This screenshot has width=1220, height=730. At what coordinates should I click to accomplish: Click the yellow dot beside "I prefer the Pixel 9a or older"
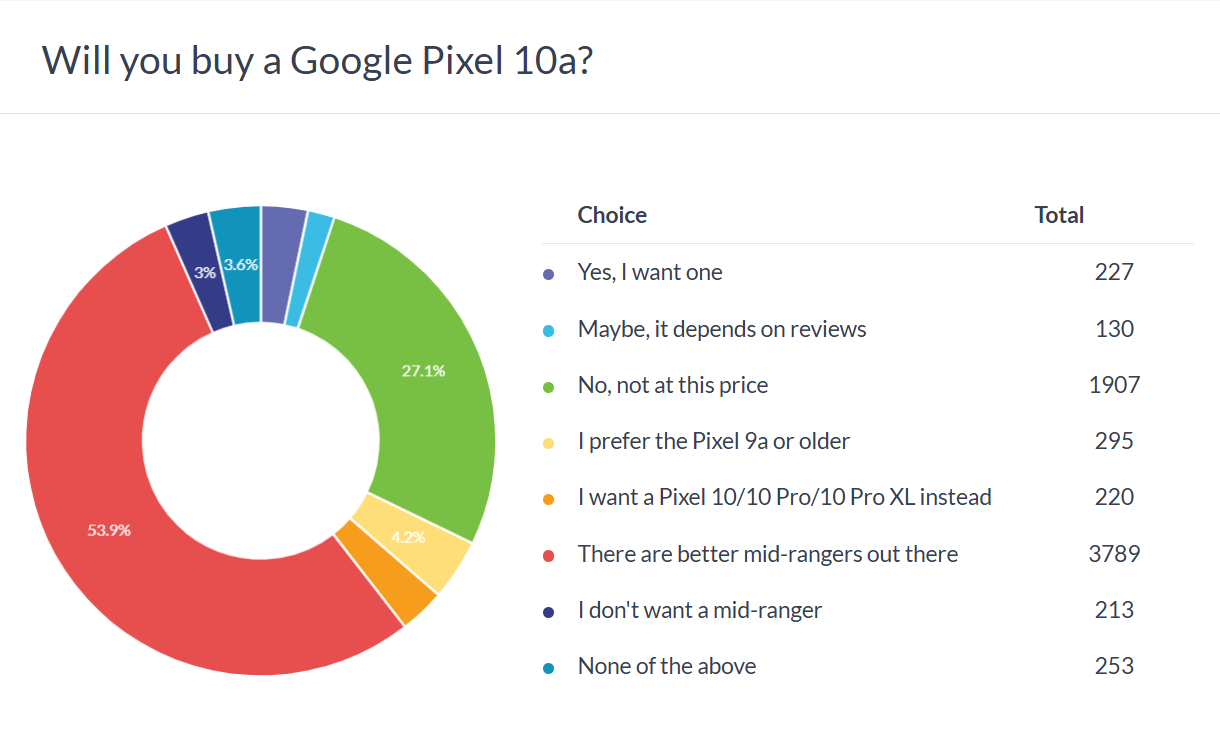[x=548, y=442]
